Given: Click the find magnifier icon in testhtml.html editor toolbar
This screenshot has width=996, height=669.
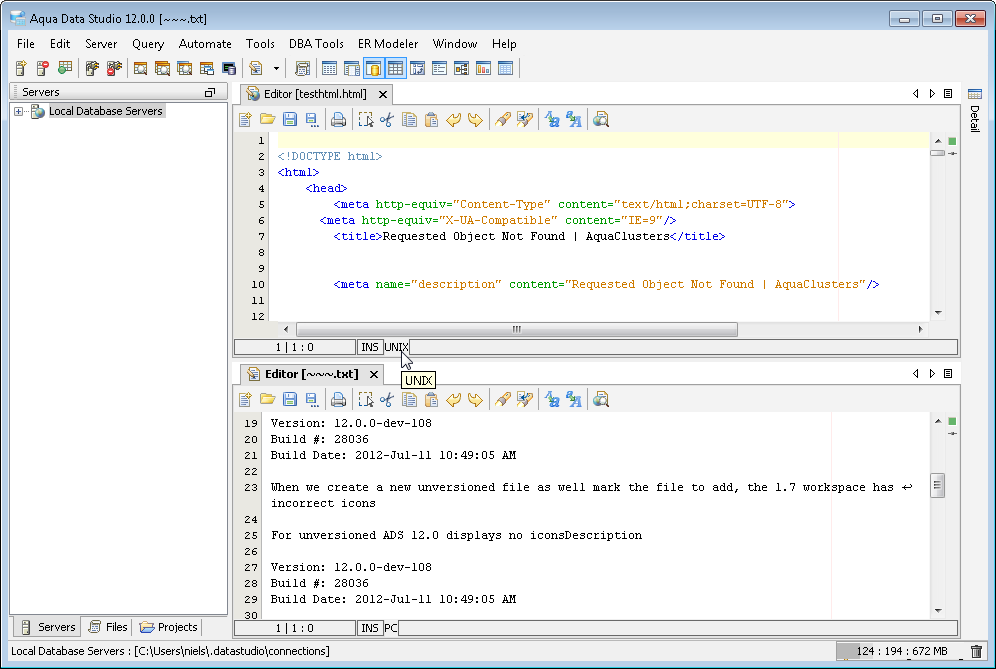Looking at the screenshot, I should click(x=601, y=120).
